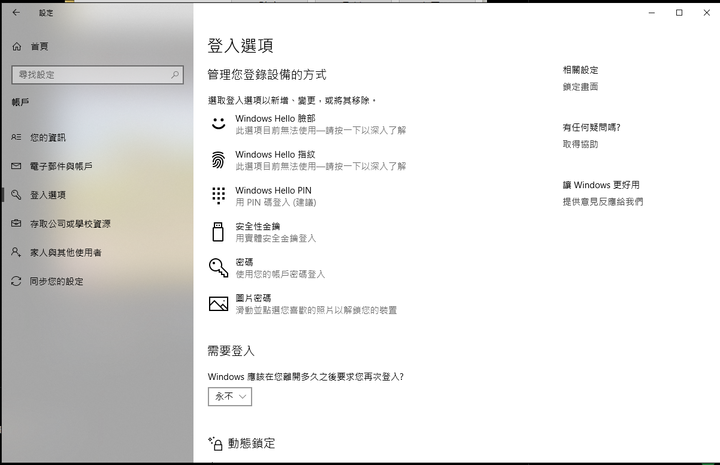Expand the Windows Hello 臉部 option

click(308, 124)
